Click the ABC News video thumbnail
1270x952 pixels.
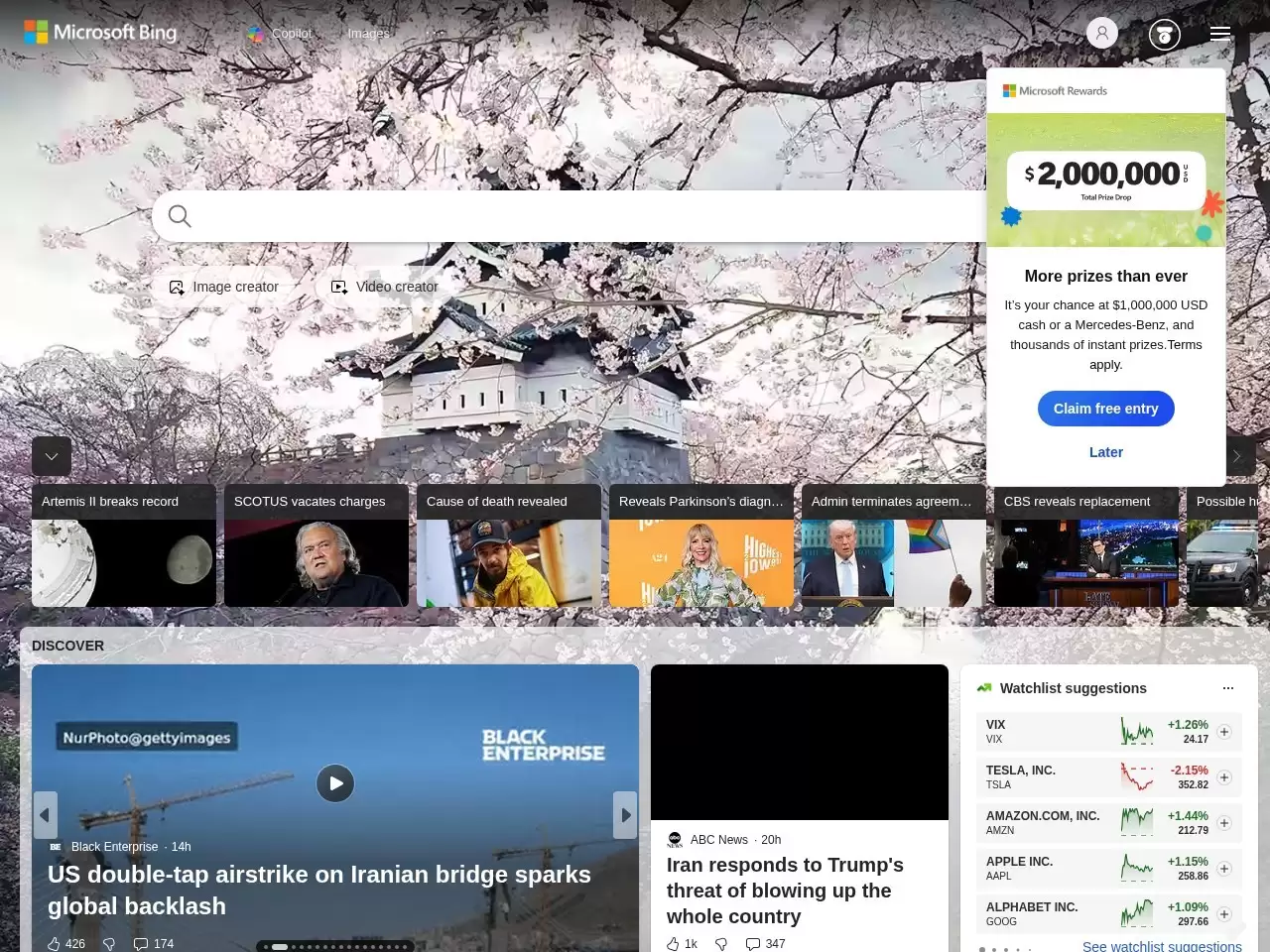coord(800,742)
